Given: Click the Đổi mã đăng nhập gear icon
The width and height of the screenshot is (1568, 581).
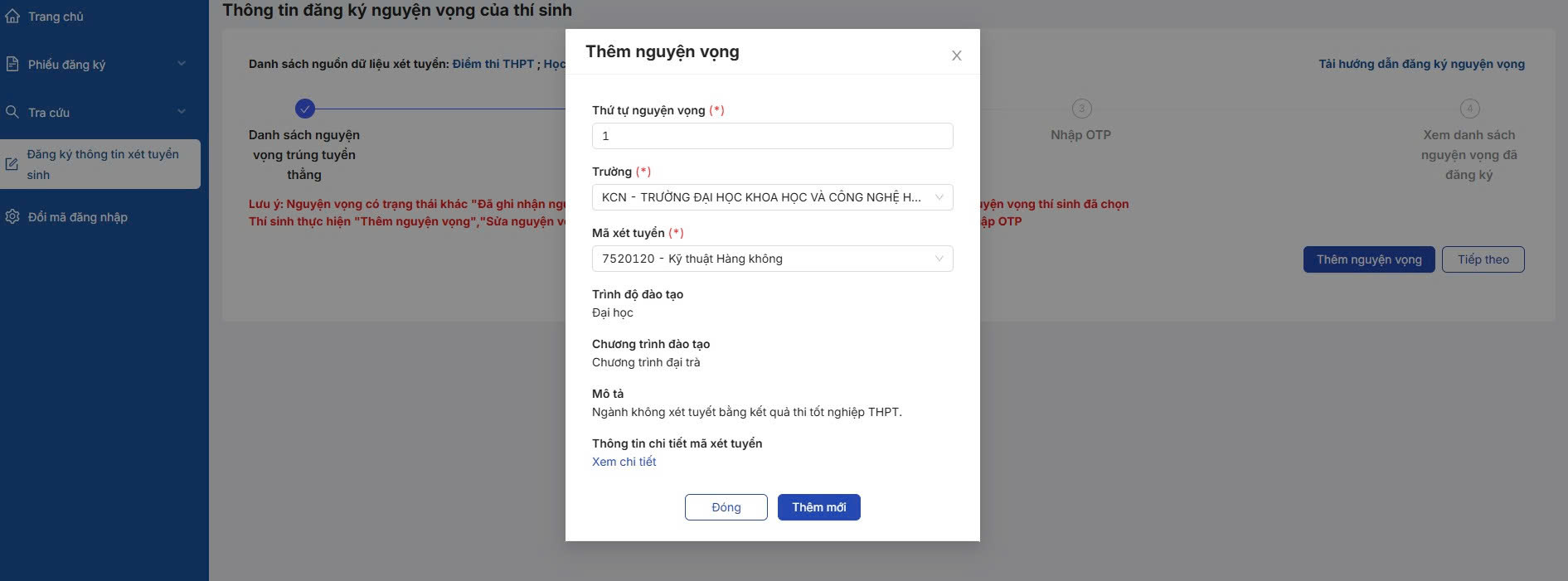Looking at the screenshot, I should coord(12,216).
